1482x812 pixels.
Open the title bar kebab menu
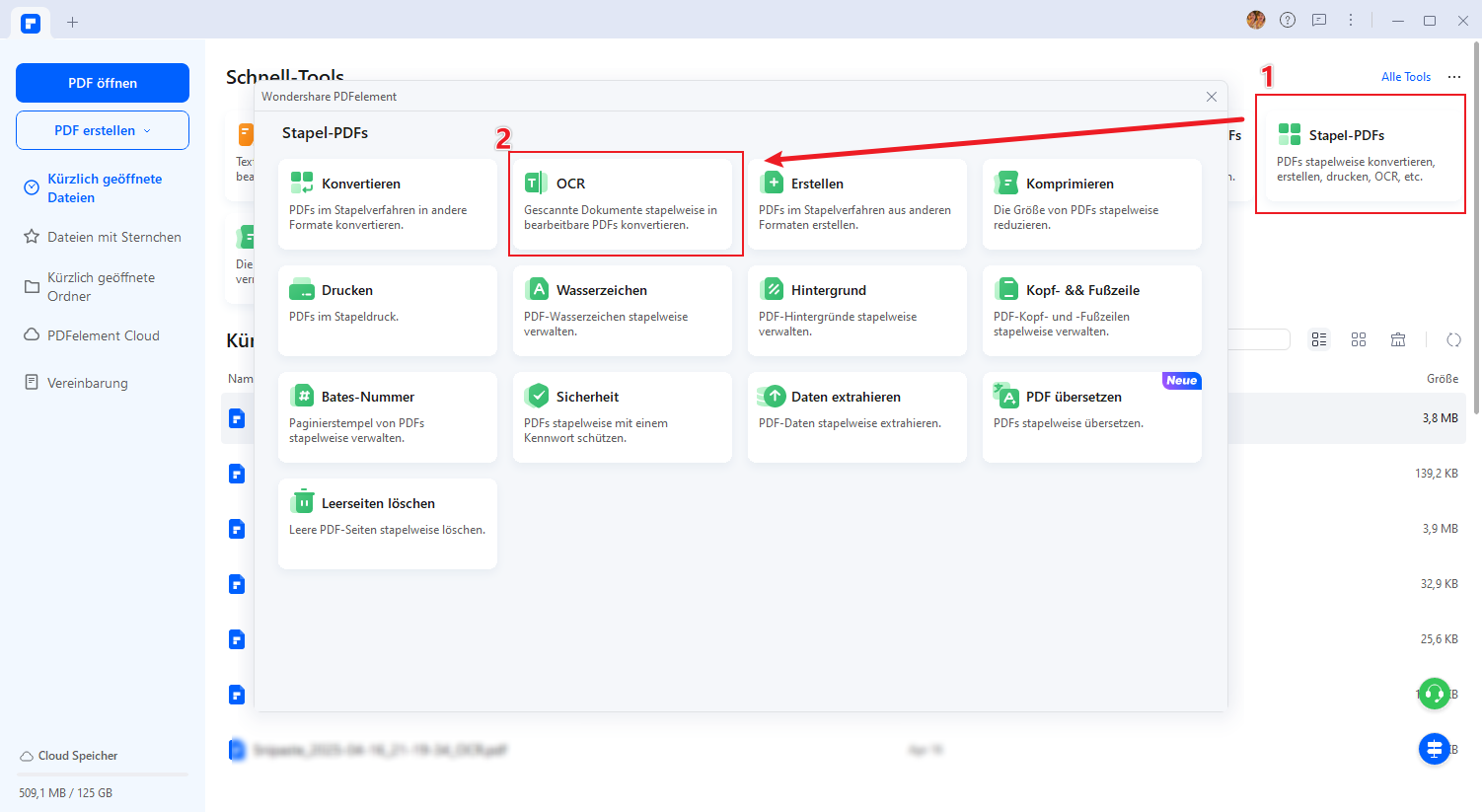(x=1351, y=20)
